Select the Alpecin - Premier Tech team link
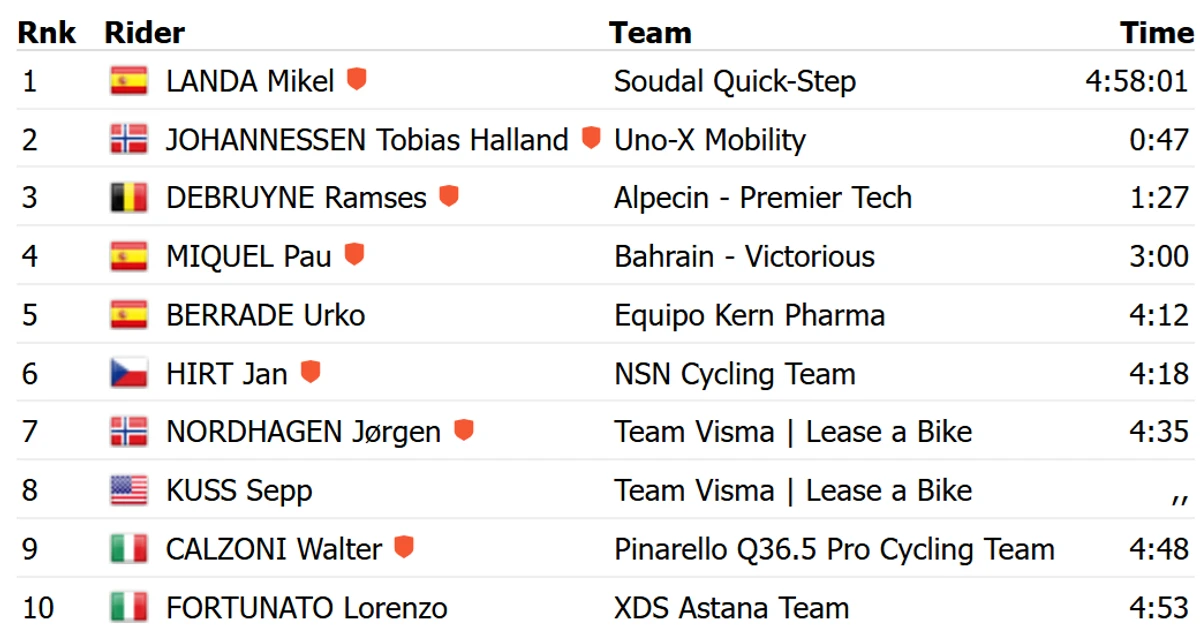This screenshot has height=632, width=1200. click(763, 198)
